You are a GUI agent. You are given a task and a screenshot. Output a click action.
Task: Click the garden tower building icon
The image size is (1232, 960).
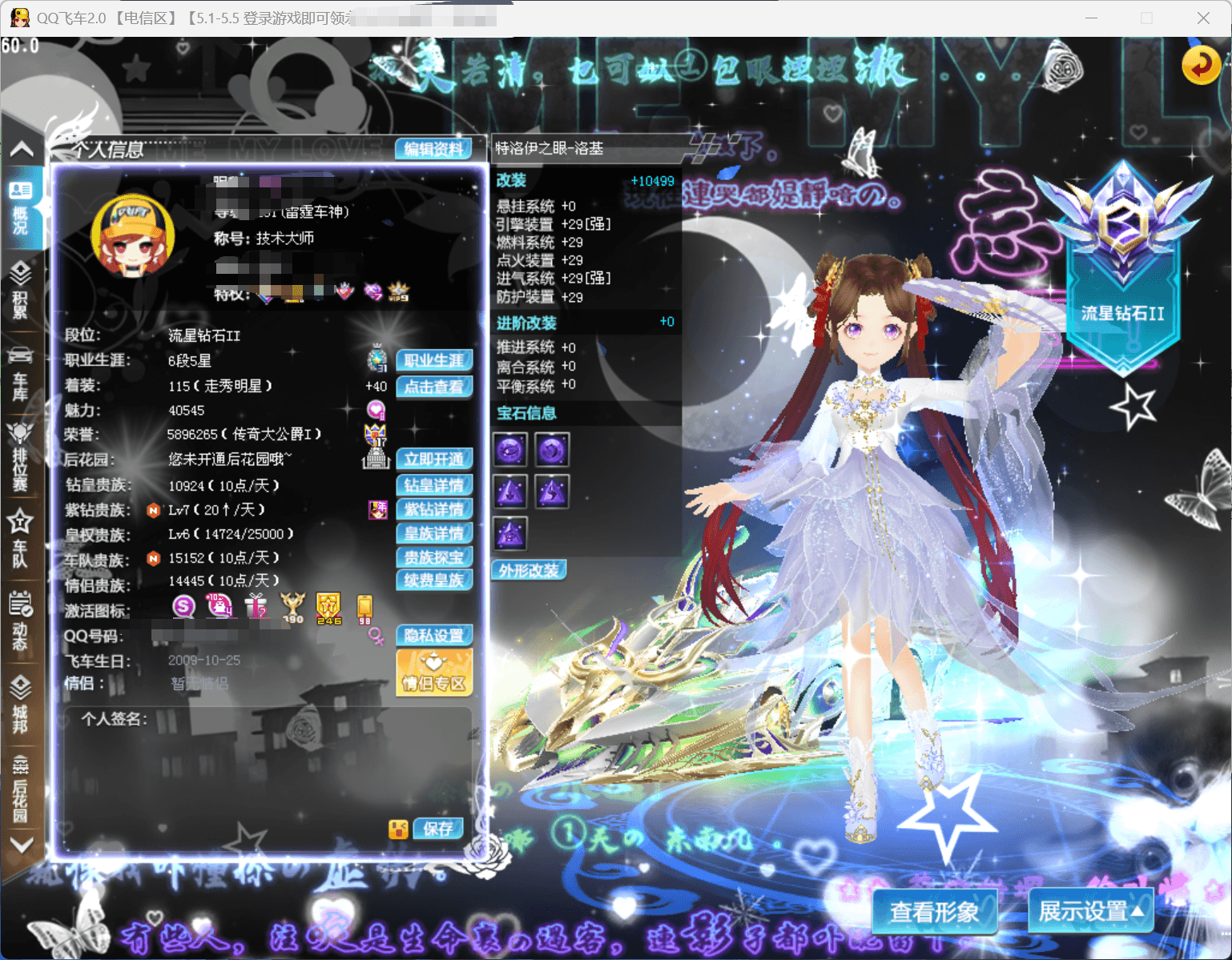[x=376, y=459]
